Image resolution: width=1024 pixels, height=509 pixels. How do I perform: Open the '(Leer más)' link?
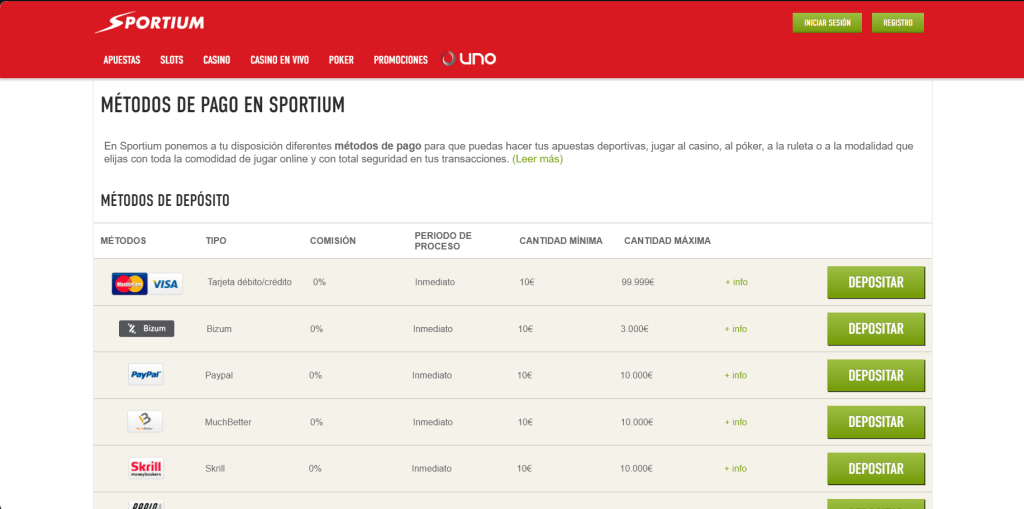[537, 159]
